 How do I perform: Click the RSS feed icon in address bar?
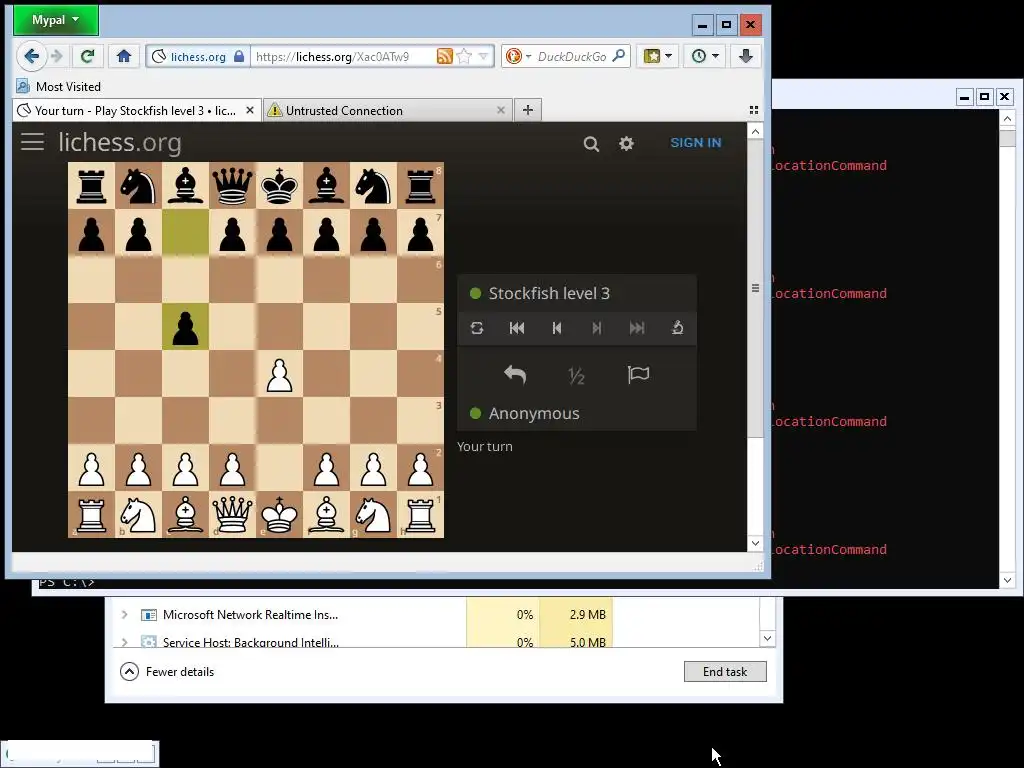point(444,57)
